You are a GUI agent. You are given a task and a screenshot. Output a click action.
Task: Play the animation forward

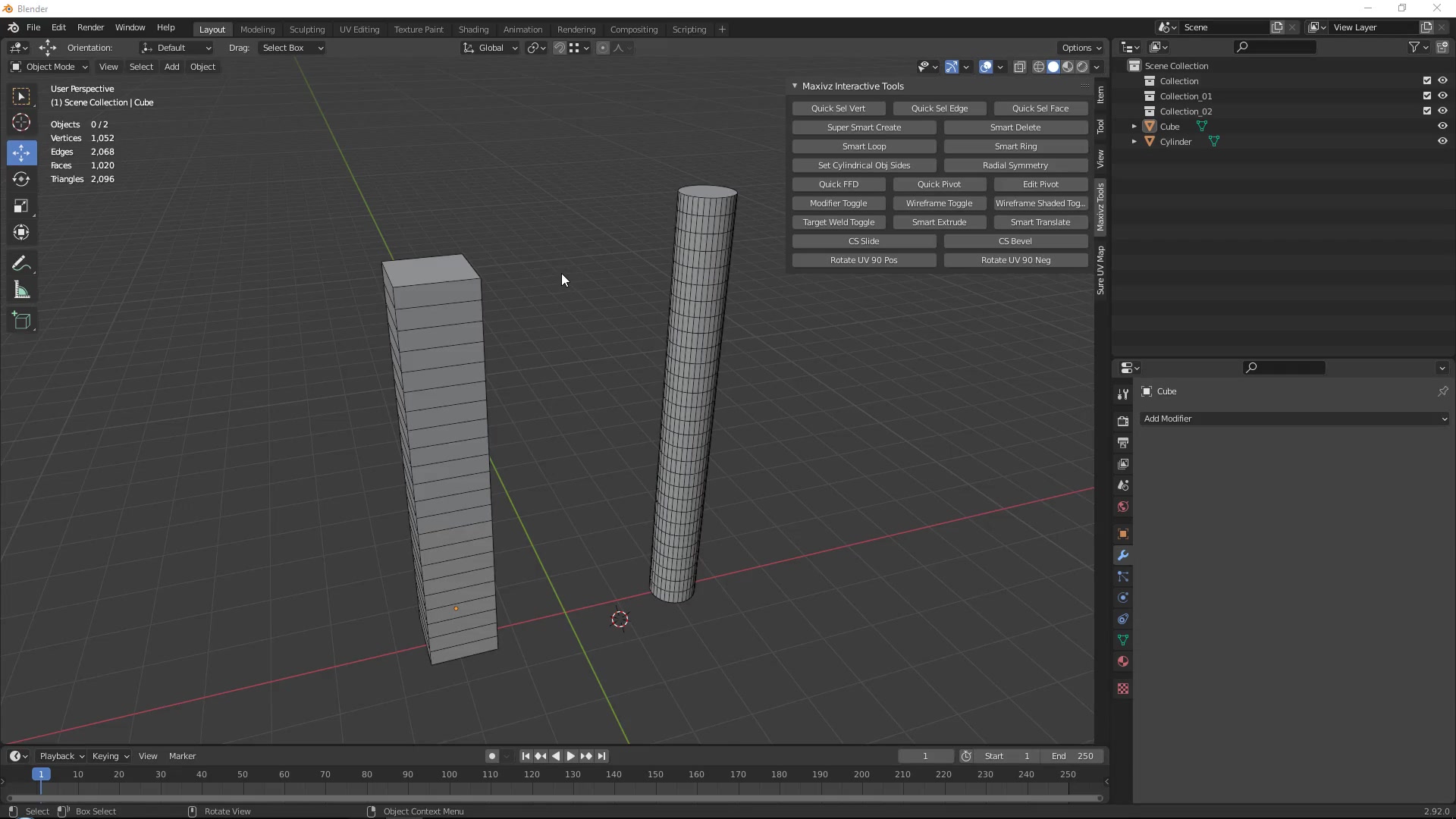click(x=570, y=756)
